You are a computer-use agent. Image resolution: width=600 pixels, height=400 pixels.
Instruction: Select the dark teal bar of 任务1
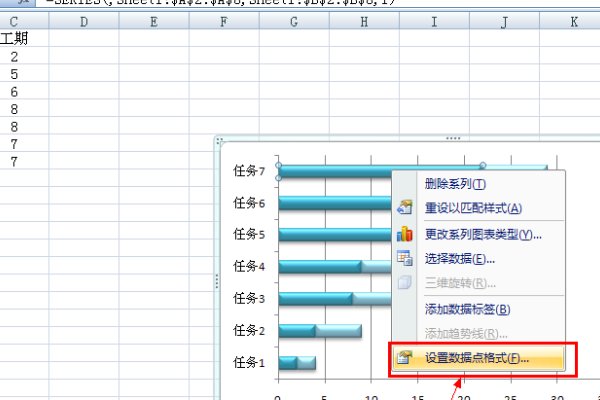click(288, 363)
